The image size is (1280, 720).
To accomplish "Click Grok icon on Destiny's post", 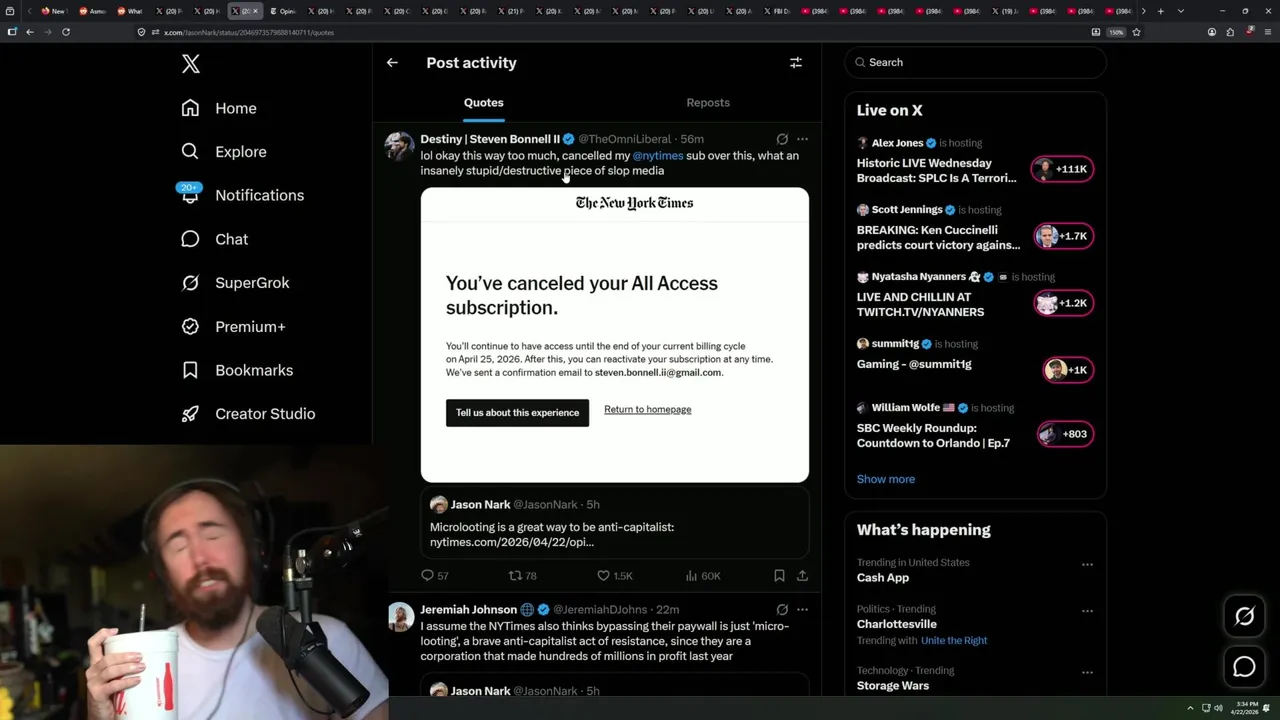I will click(x=782, y=139).
